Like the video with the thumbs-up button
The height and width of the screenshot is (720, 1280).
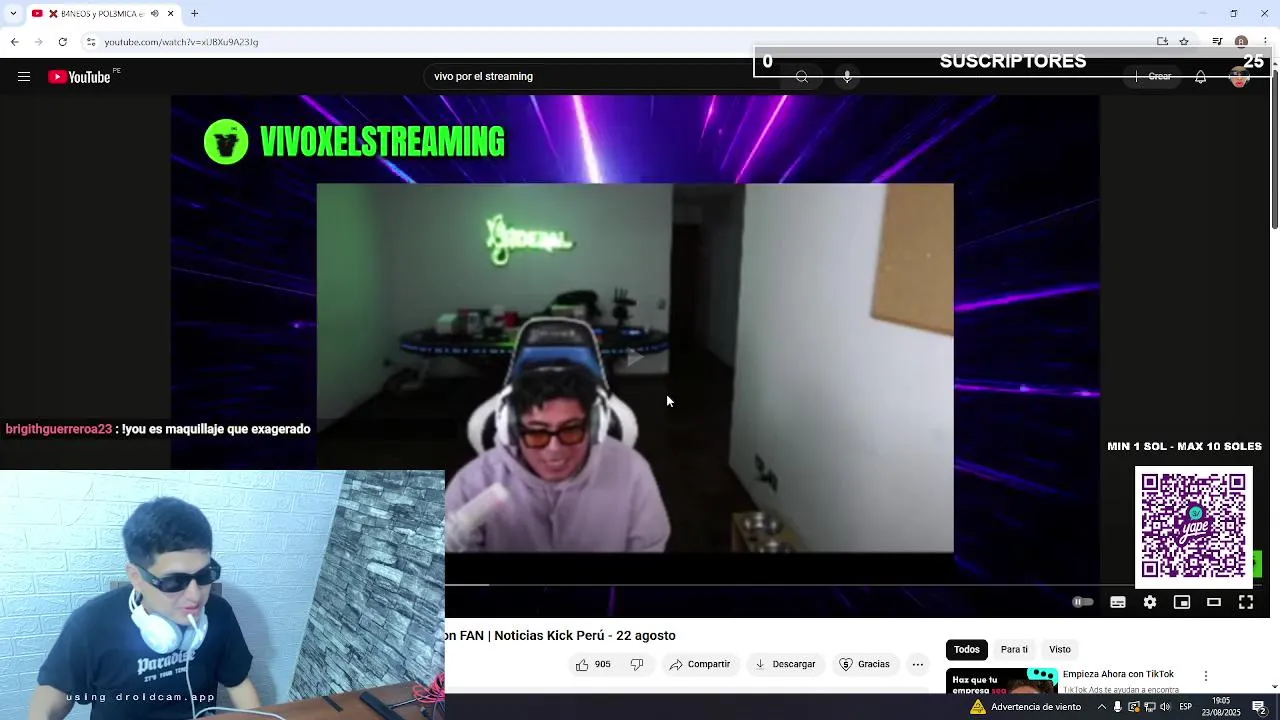pos(594,664)
